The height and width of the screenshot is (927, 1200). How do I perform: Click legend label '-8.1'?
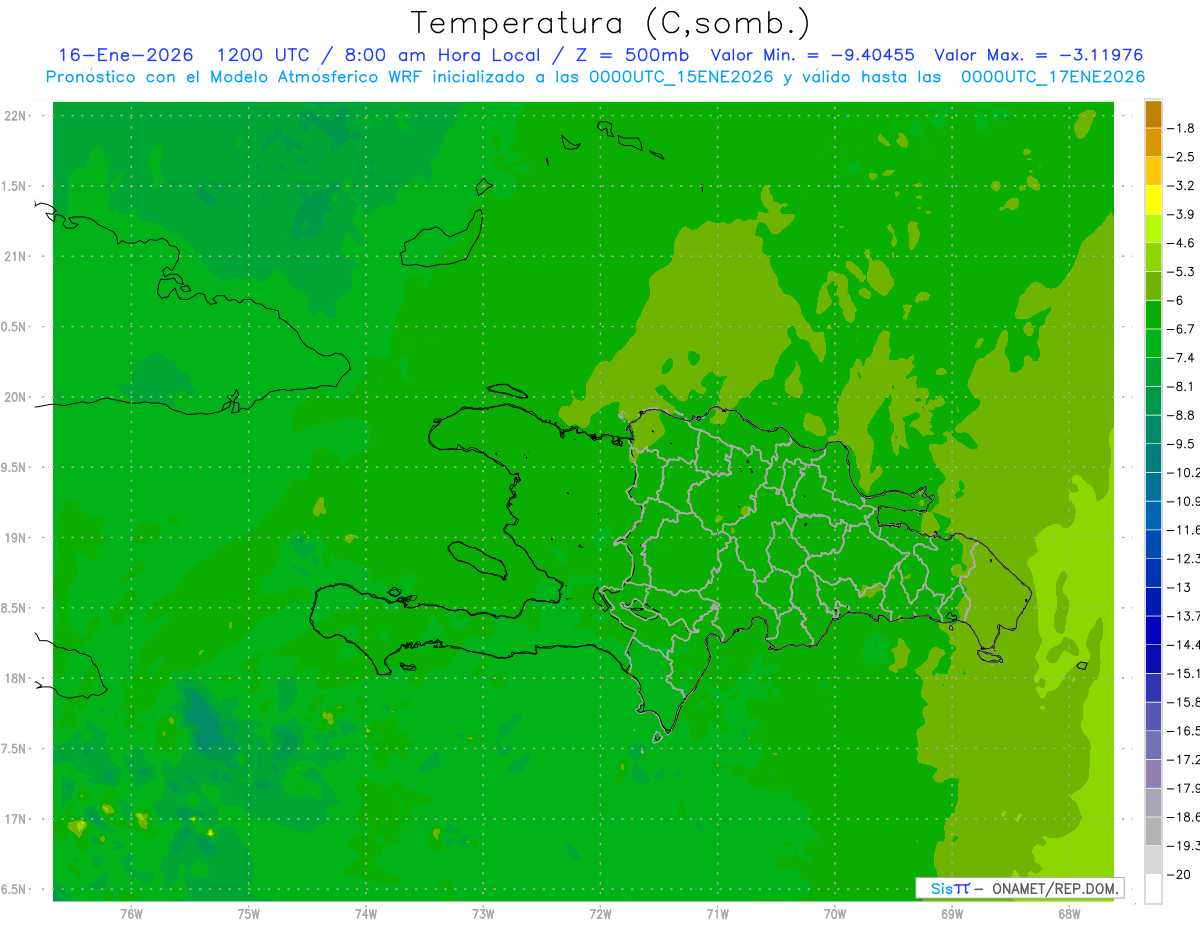pos(1181,386)
